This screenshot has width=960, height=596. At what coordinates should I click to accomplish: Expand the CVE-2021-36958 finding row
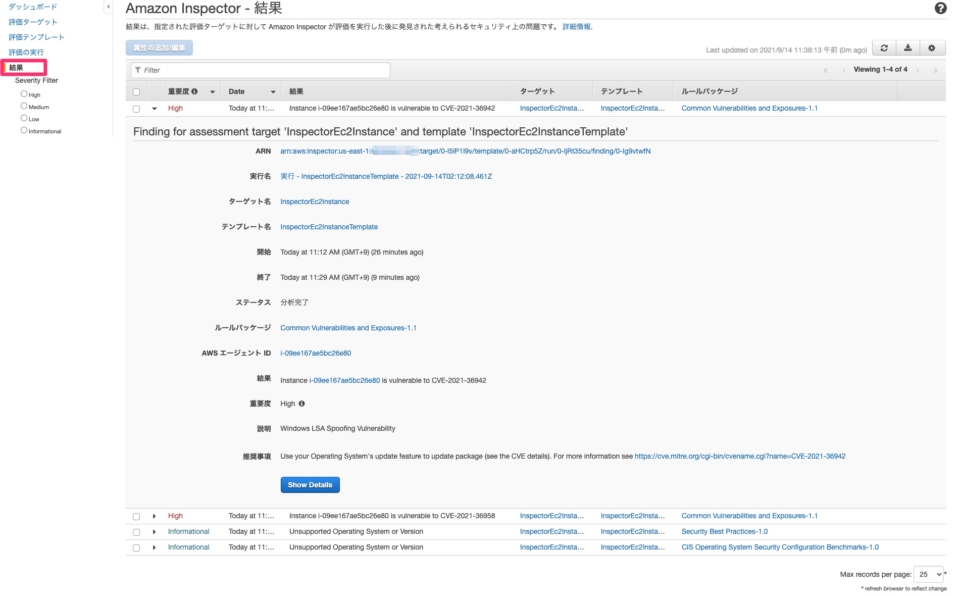(x=154, y=516)
